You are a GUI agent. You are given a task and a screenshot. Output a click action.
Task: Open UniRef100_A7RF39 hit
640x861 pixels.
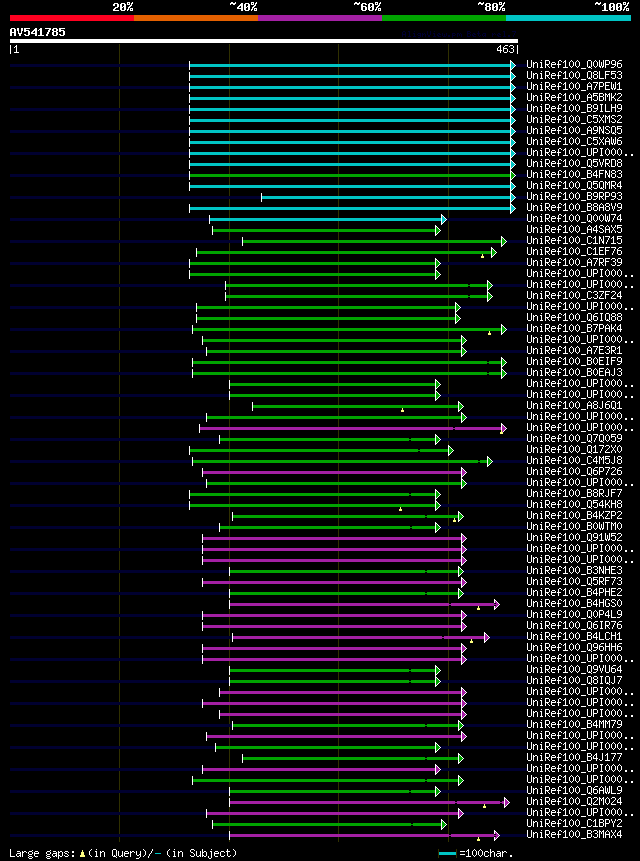pyautogui.click(x=574, y=262)
